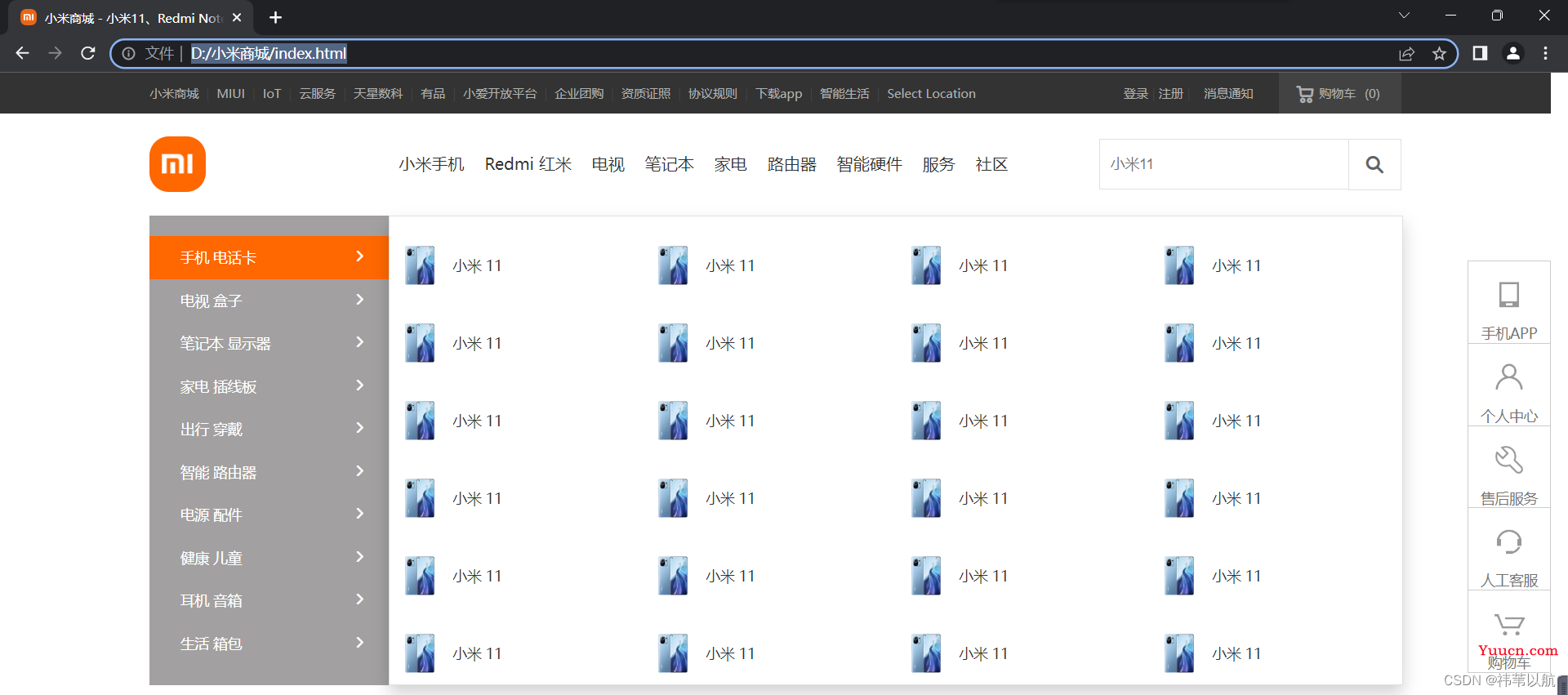Expand 手机 电话卡 category arrow
The image size is (1568, 695).
pos(360,256)
